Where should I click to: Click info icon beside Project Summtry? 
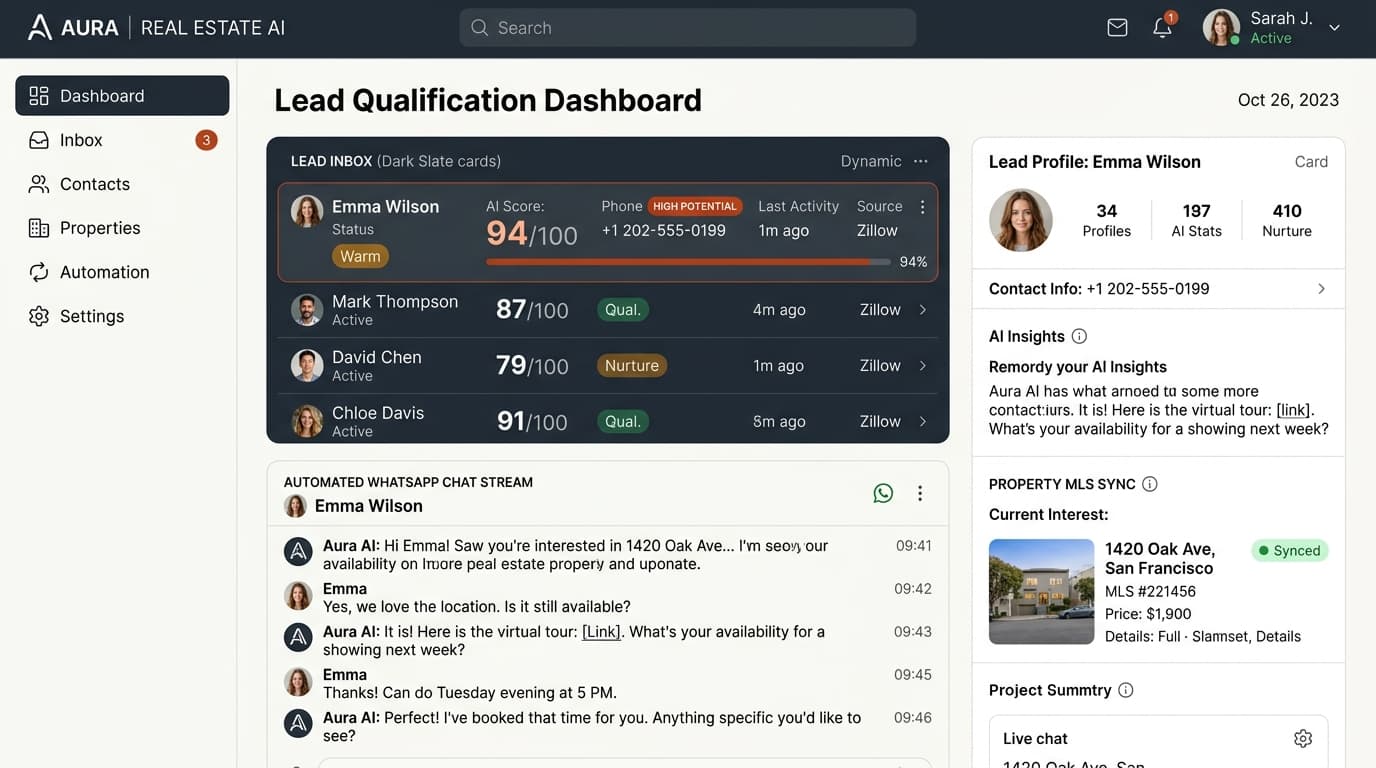(1126, 690)
